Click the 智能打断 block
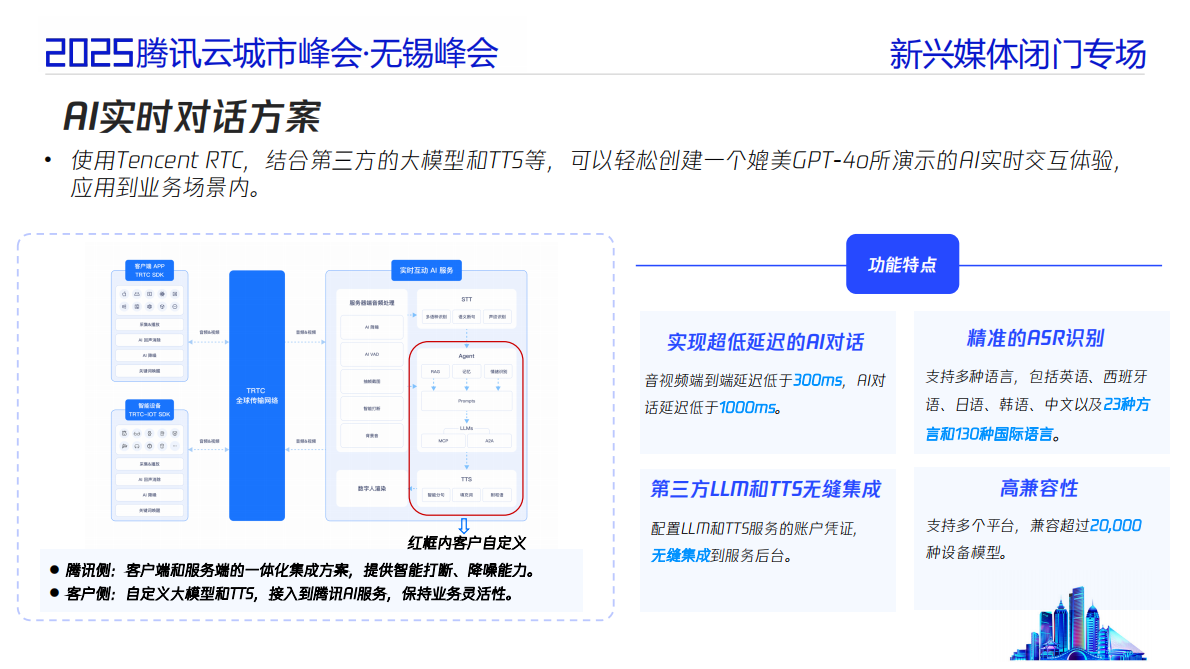The width and height of the screenshot is (1190, 669). click(370, 408)
